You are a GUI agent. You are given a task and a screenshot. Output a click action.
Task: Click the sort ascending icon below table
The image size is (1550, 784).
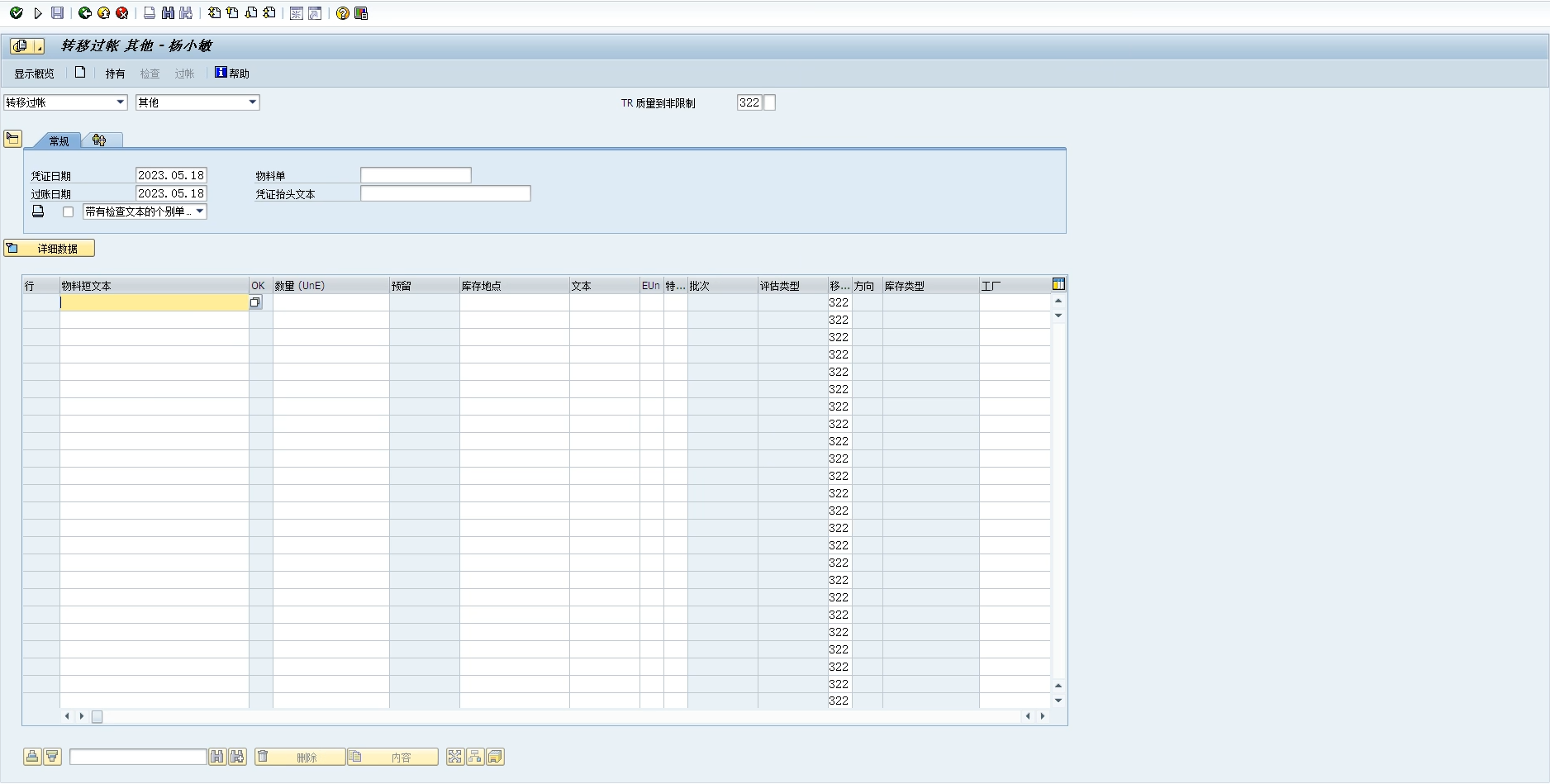(x=32, y=757)
